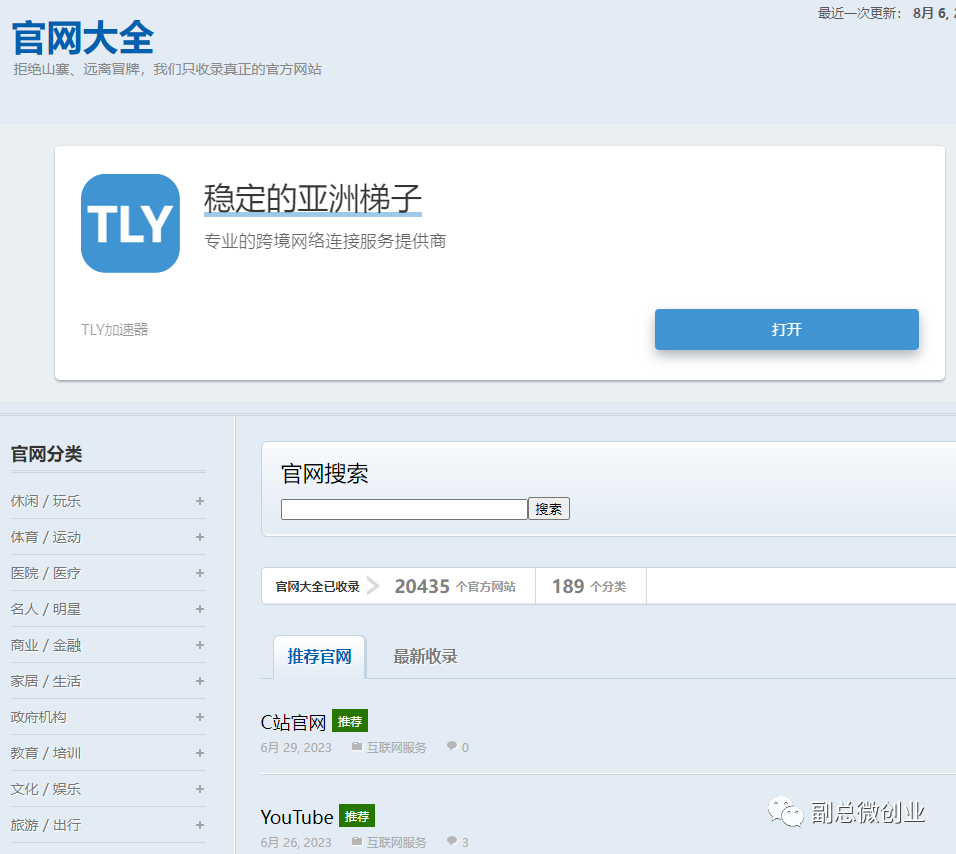Open 互联网服务 category under C站官网
956x854 pixels.
tap(396, 747)
